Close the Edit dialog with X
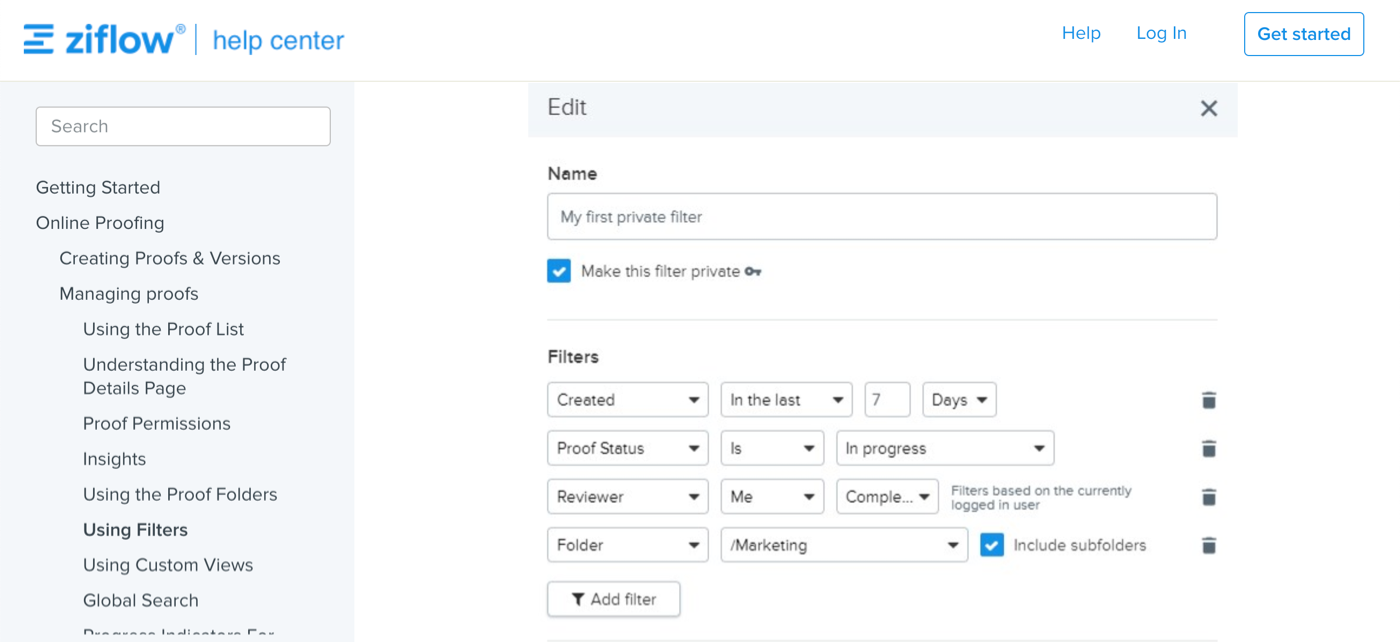 [1208, 108]
